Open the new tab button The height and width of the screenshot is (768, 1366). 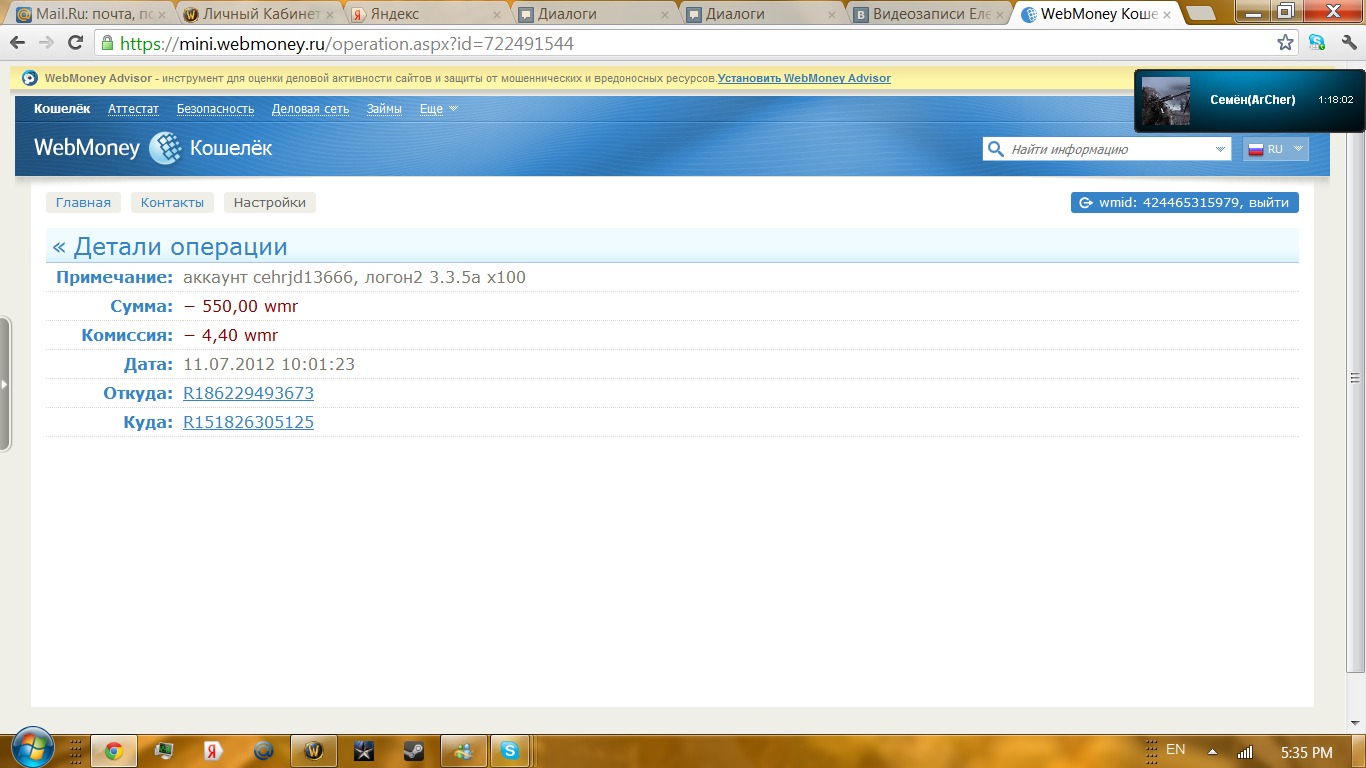click(1200, 14)
